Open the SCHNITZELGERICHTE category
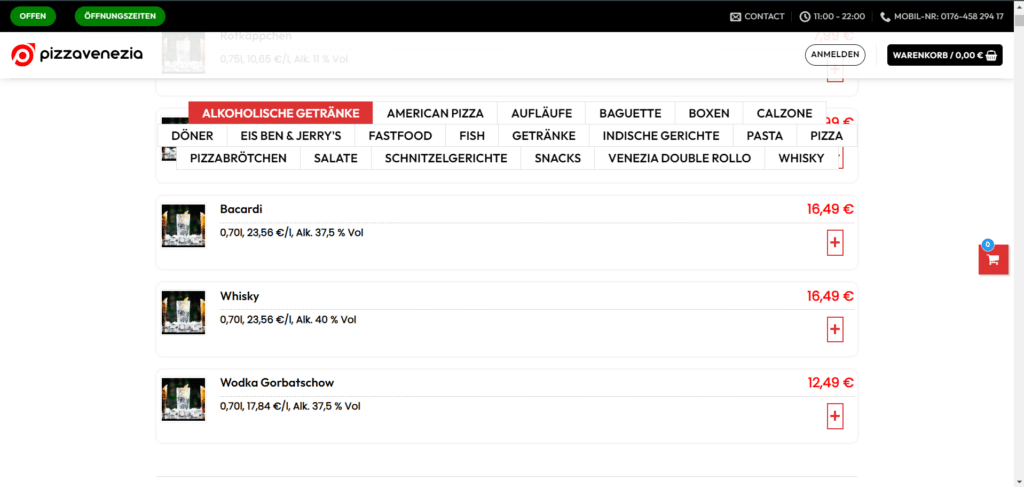 pyautogui.click(x=446, y=158)
